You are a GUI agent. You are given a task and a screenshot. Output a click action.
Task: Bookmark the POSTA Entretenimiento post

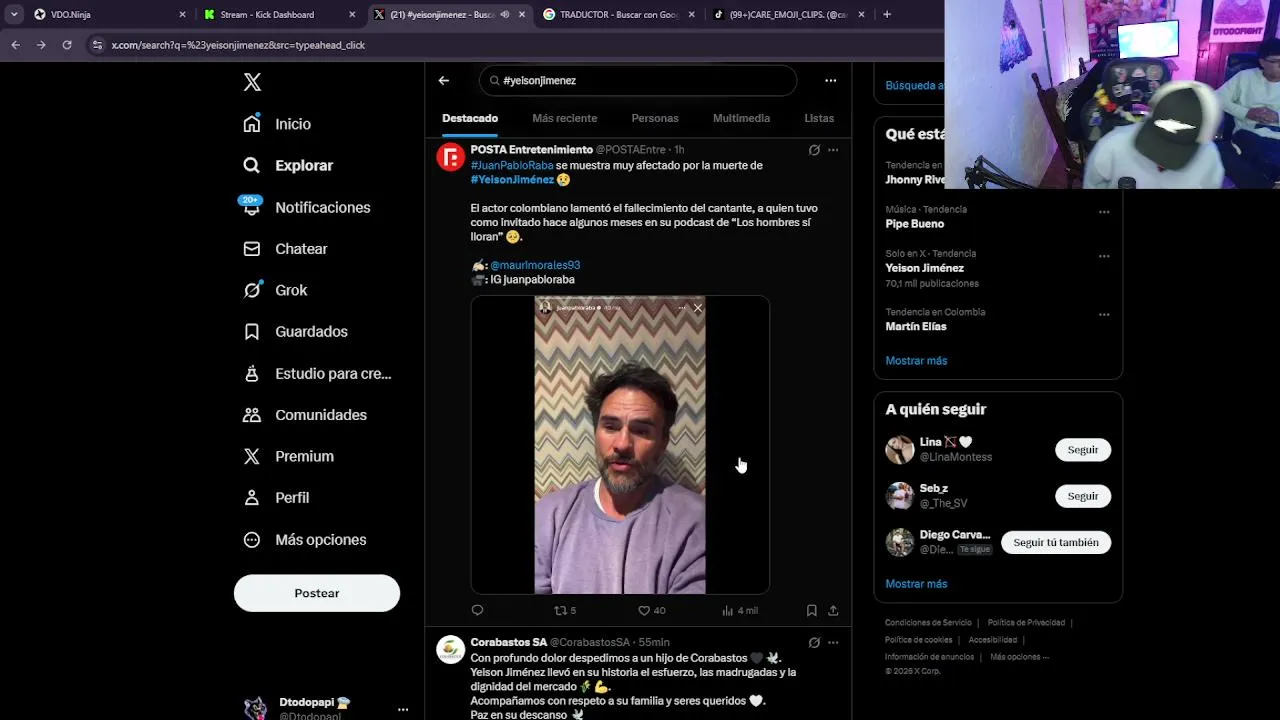[811, 610]
